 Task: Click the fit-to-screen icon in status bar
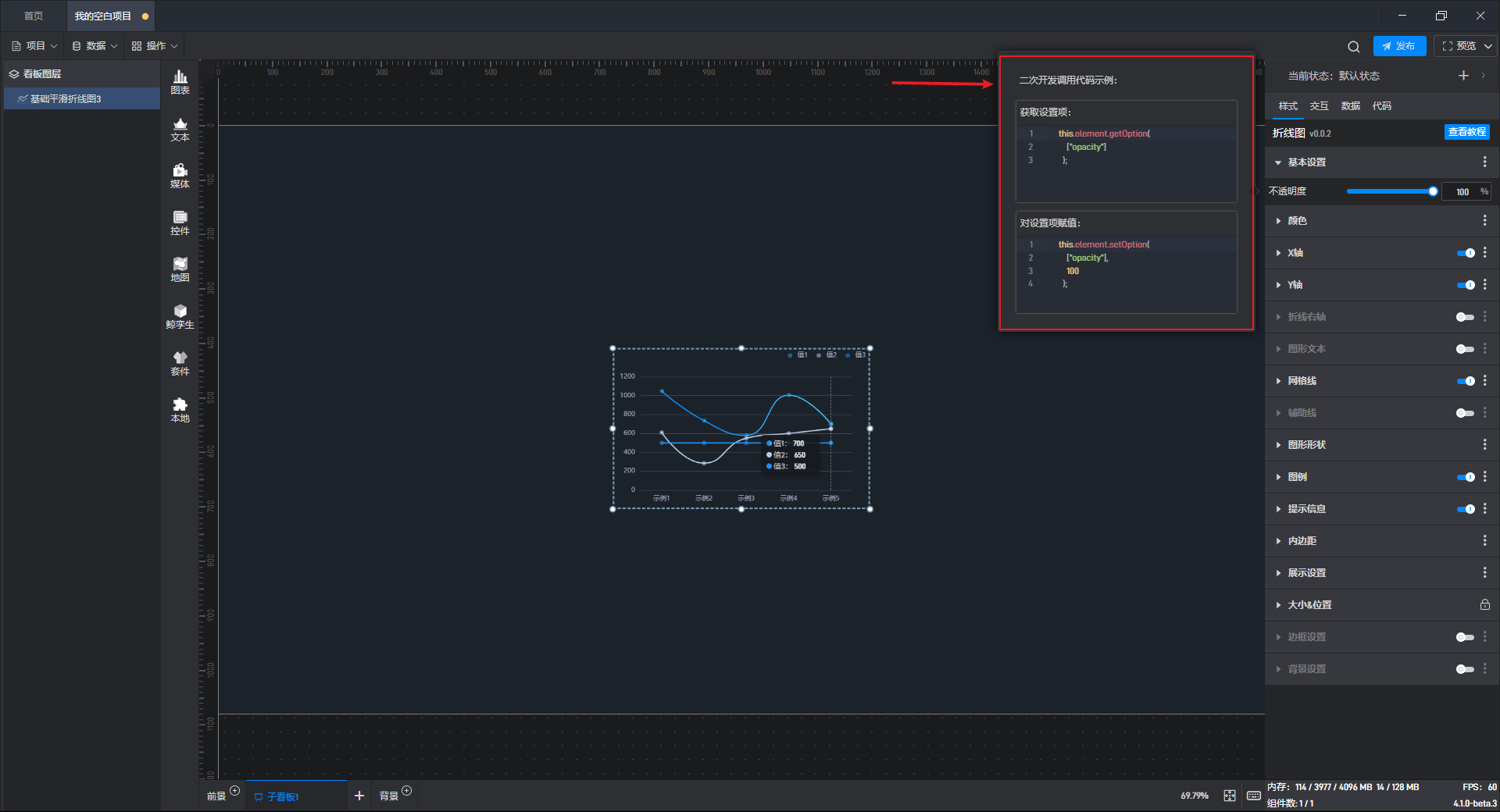coord(1230,796)
